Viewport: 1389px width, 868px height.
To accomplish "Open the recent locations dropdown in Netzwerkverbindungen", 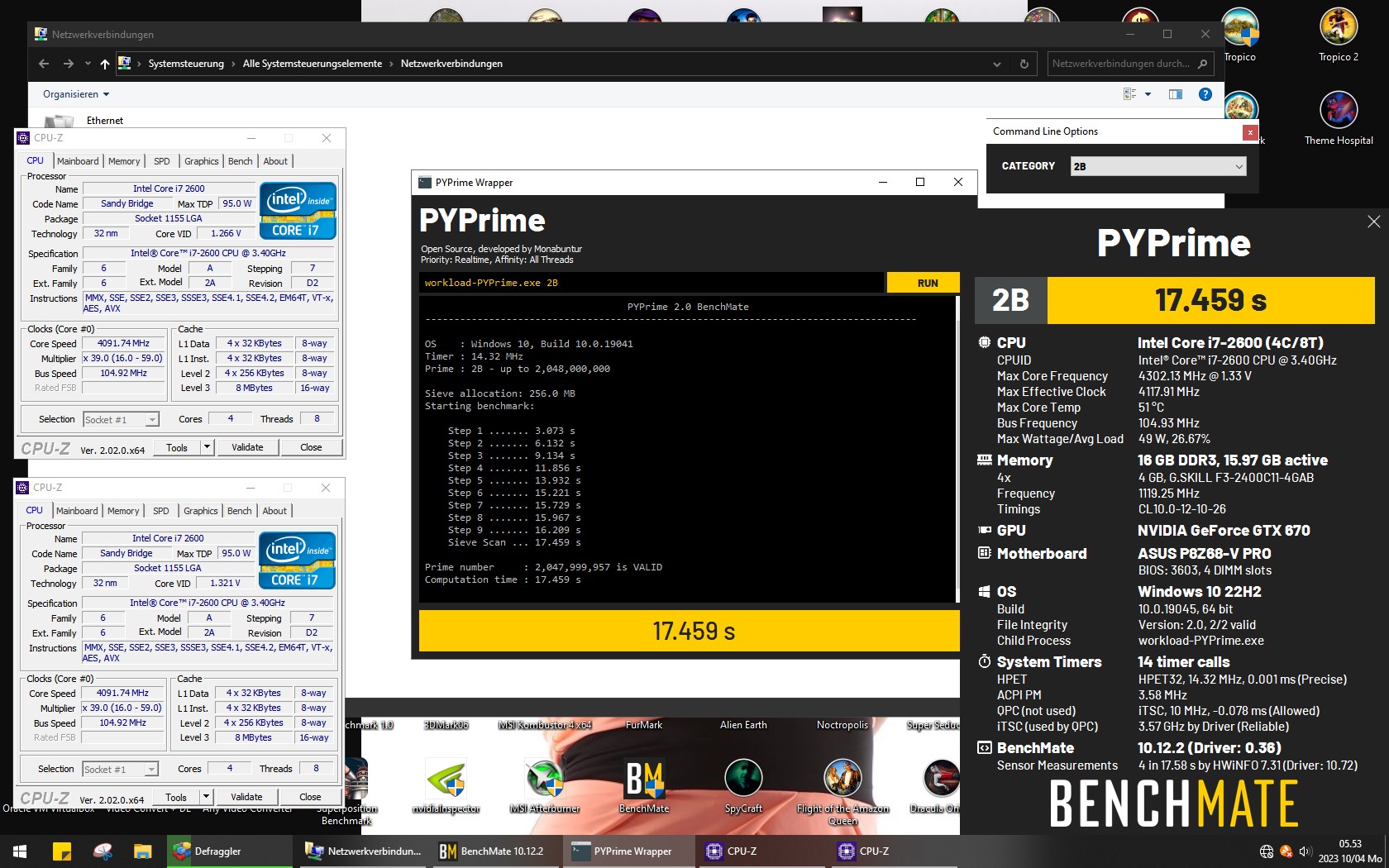I will tap(88, 64).
